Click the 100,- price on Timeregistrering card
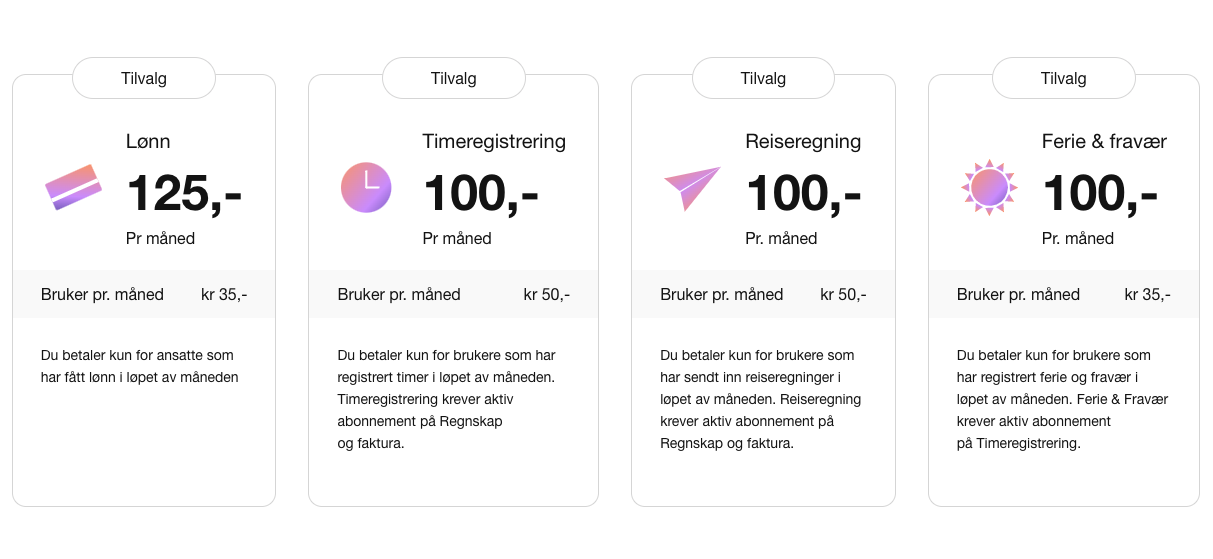The height and width of the screenshot is (559, 1213). coord(481,192)
